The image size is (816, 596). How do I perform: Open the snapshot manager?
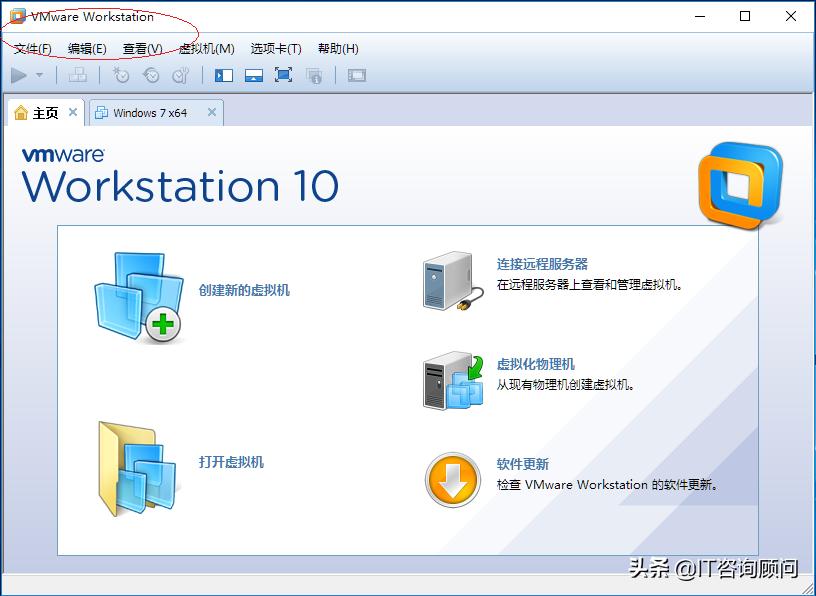[179, 75]
